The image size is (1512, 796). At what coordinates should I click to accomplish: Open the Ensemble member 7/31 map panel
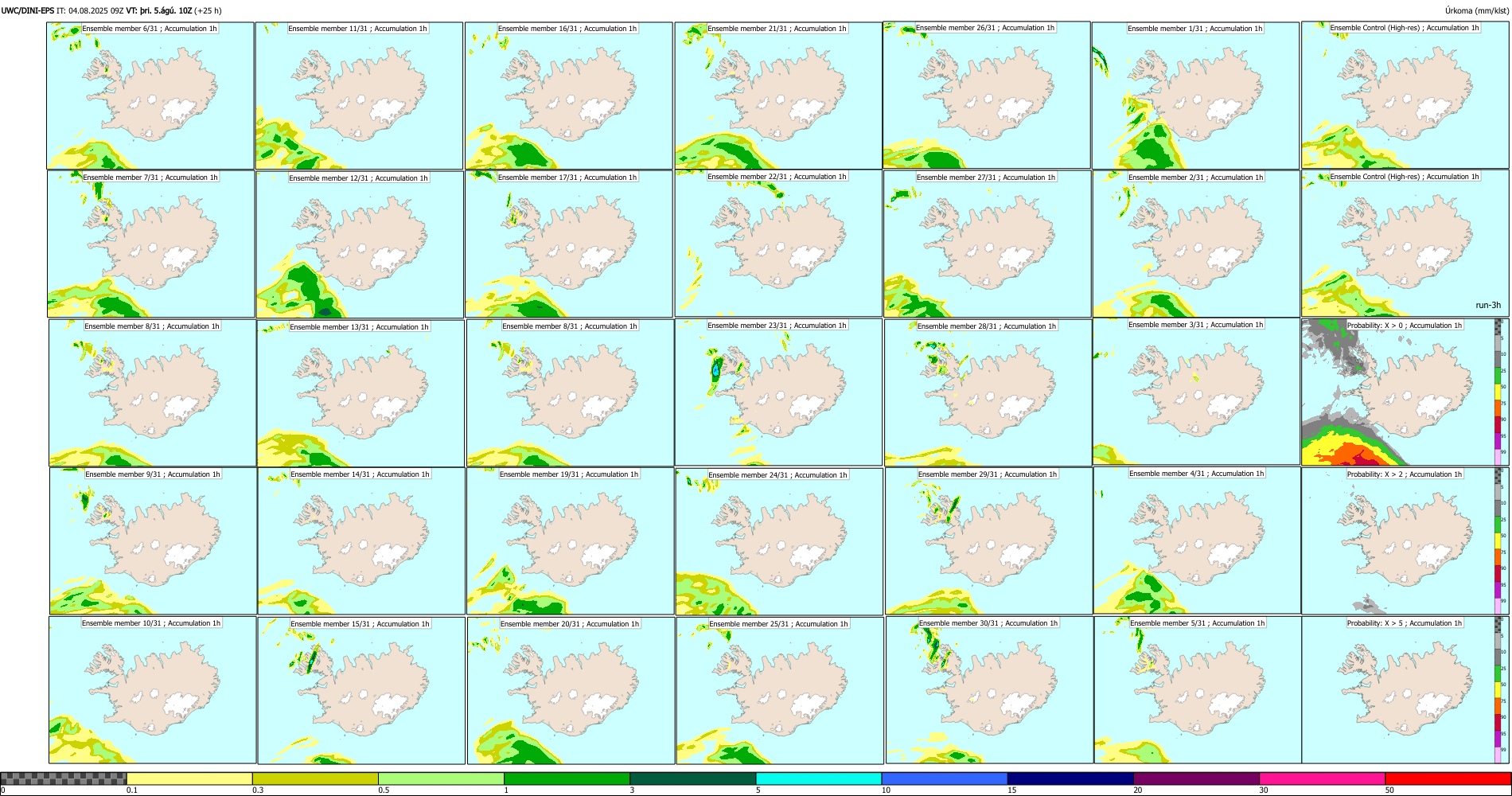click(151, 244)
